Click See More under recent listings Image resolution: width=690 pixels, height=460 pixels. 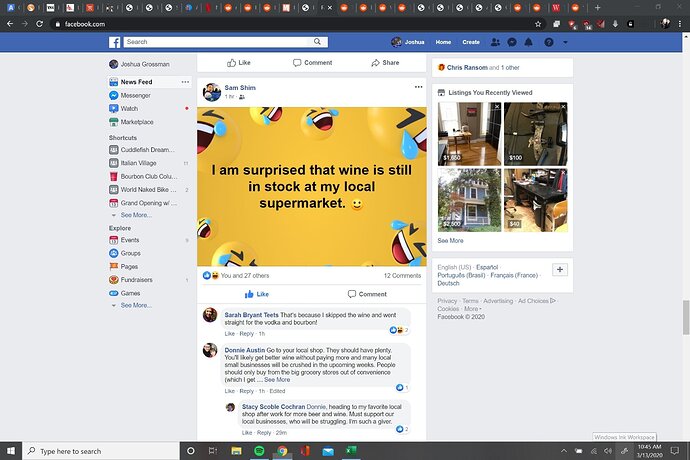coord(450,241)
